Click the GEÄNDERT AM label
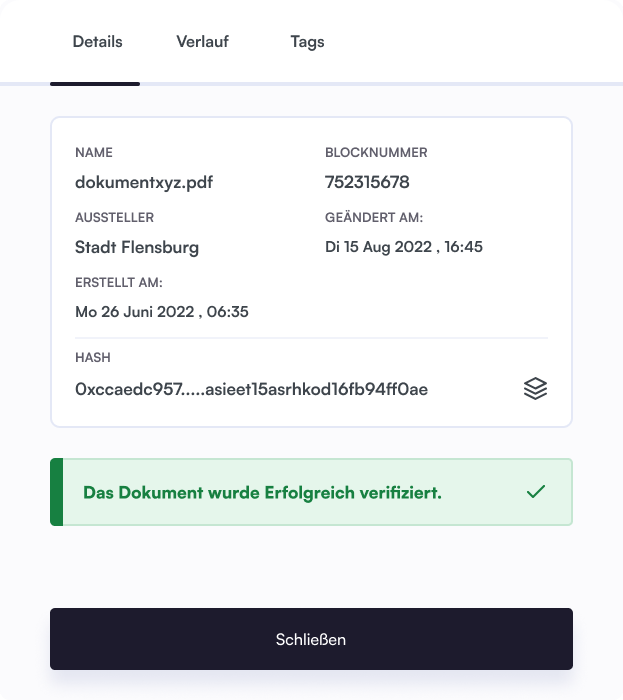The height and width of the screenshot is (700, 623). pos(374,217)
